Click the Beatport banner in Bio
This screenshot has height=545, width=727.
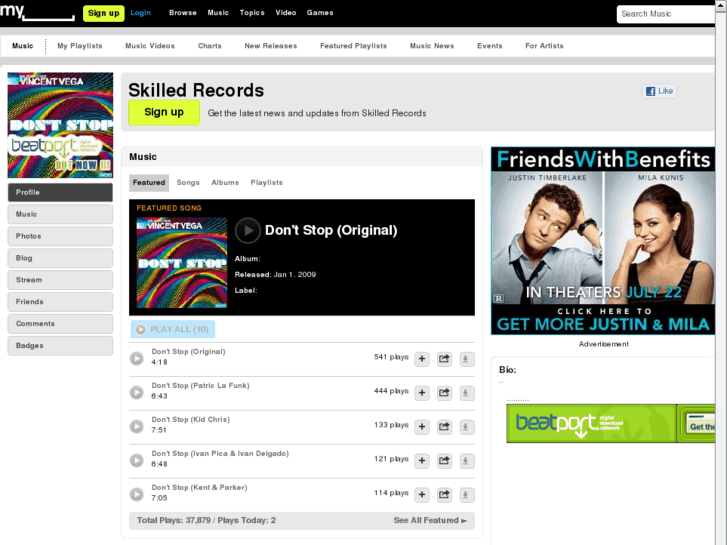(611, 423)
